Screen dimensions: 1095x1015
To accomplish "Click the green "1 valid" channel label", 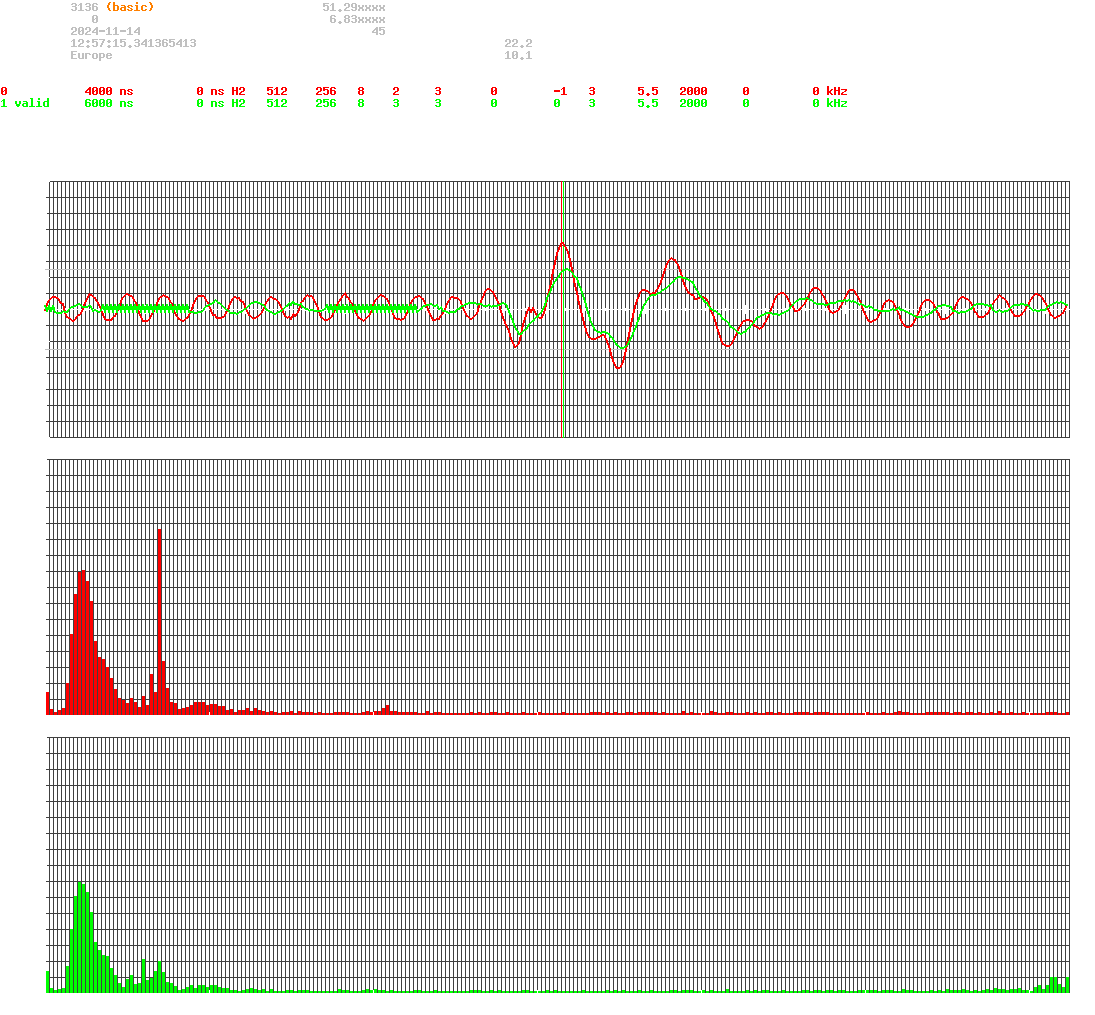I will (x=25, y=103).
